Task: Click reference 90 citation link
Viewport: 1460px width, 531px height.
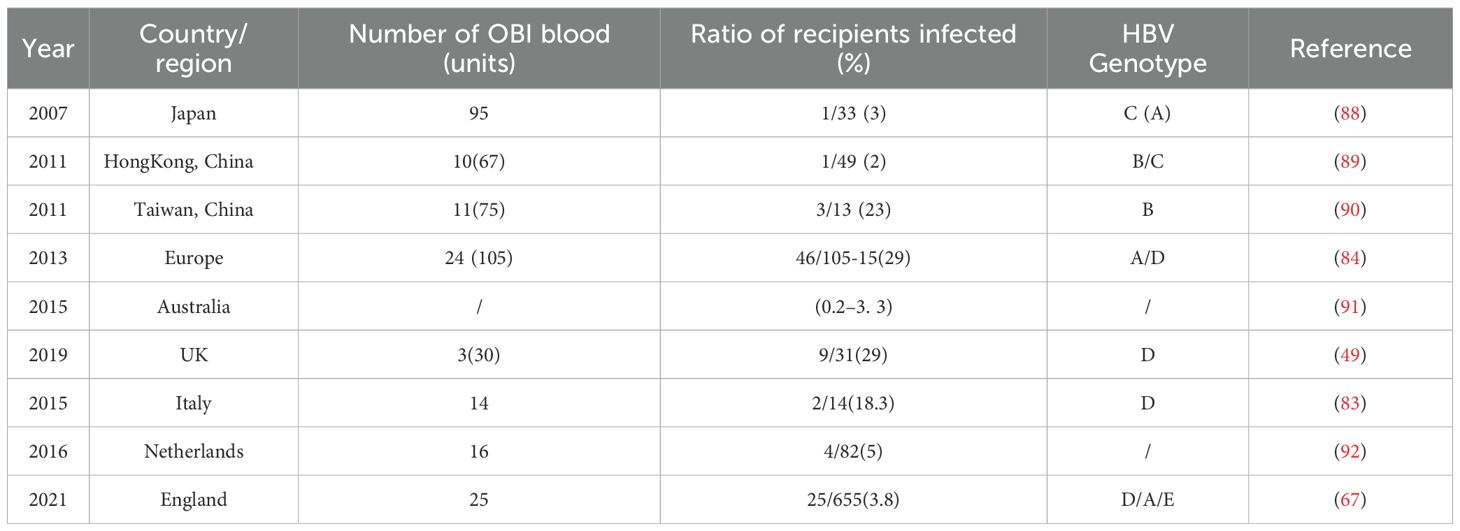Action: [x=1349, y=210]
